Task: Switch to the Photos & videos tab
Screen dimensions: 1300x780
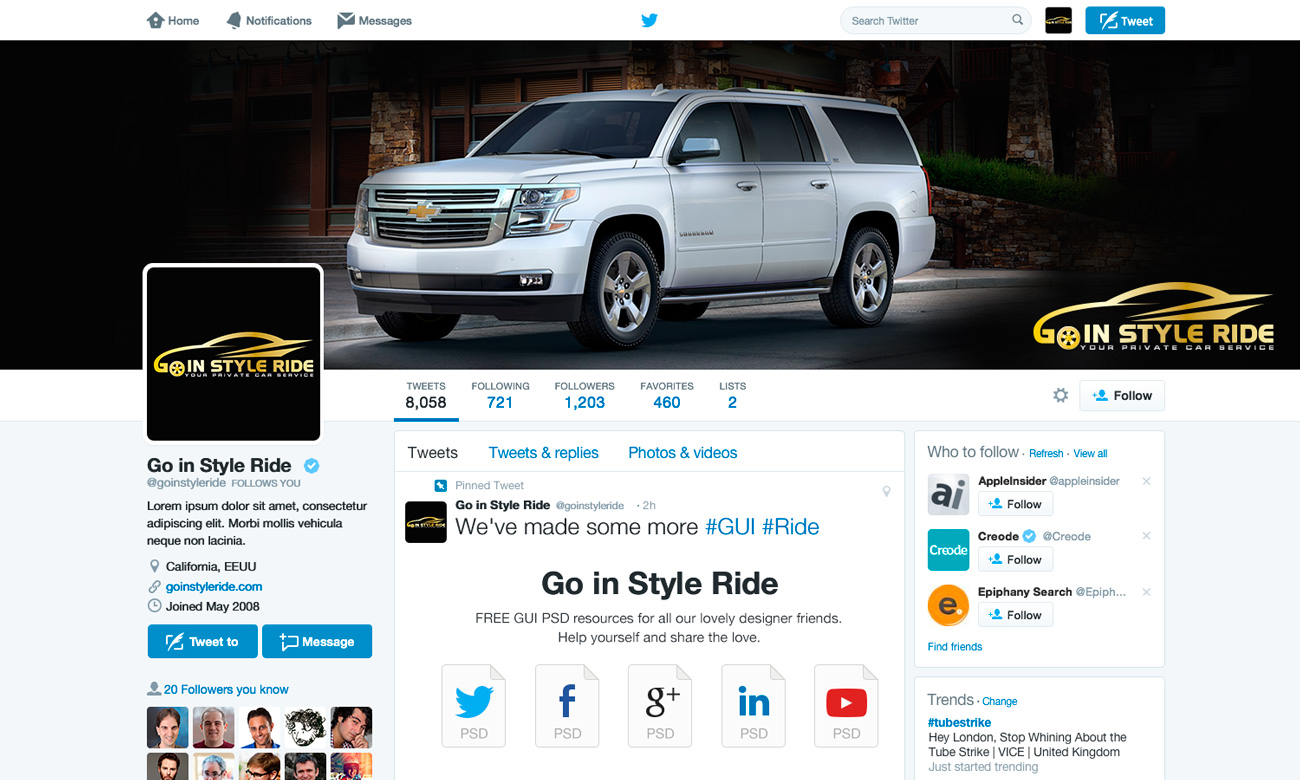Action: click(x=682, y=452)
